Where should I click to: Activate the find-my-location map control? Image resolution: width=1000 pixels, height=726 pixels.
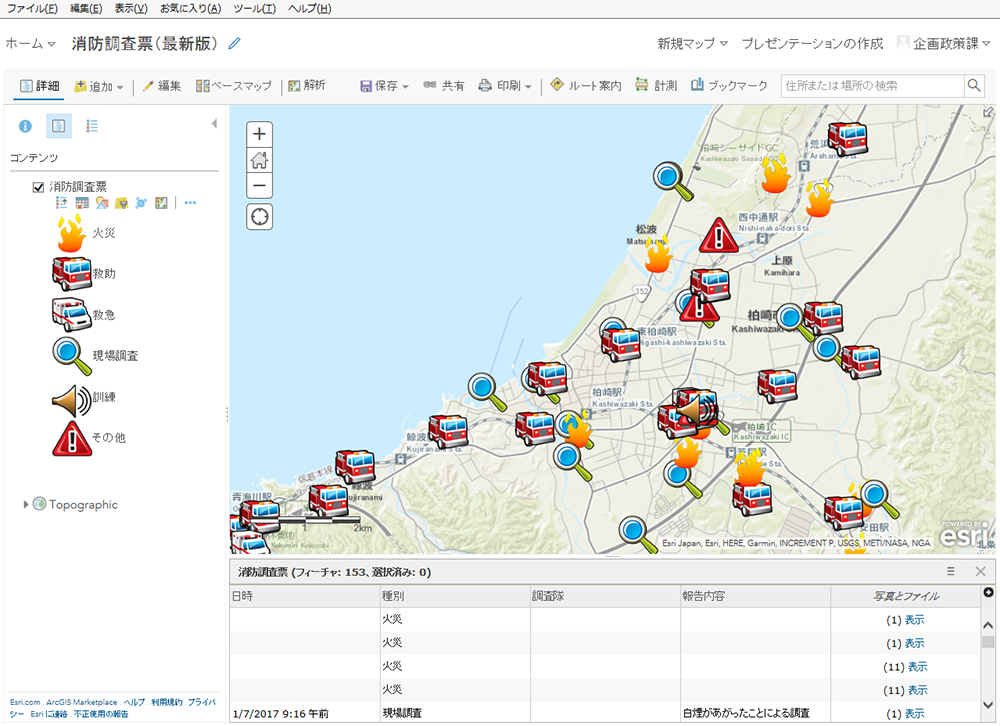tap(259, 216)
